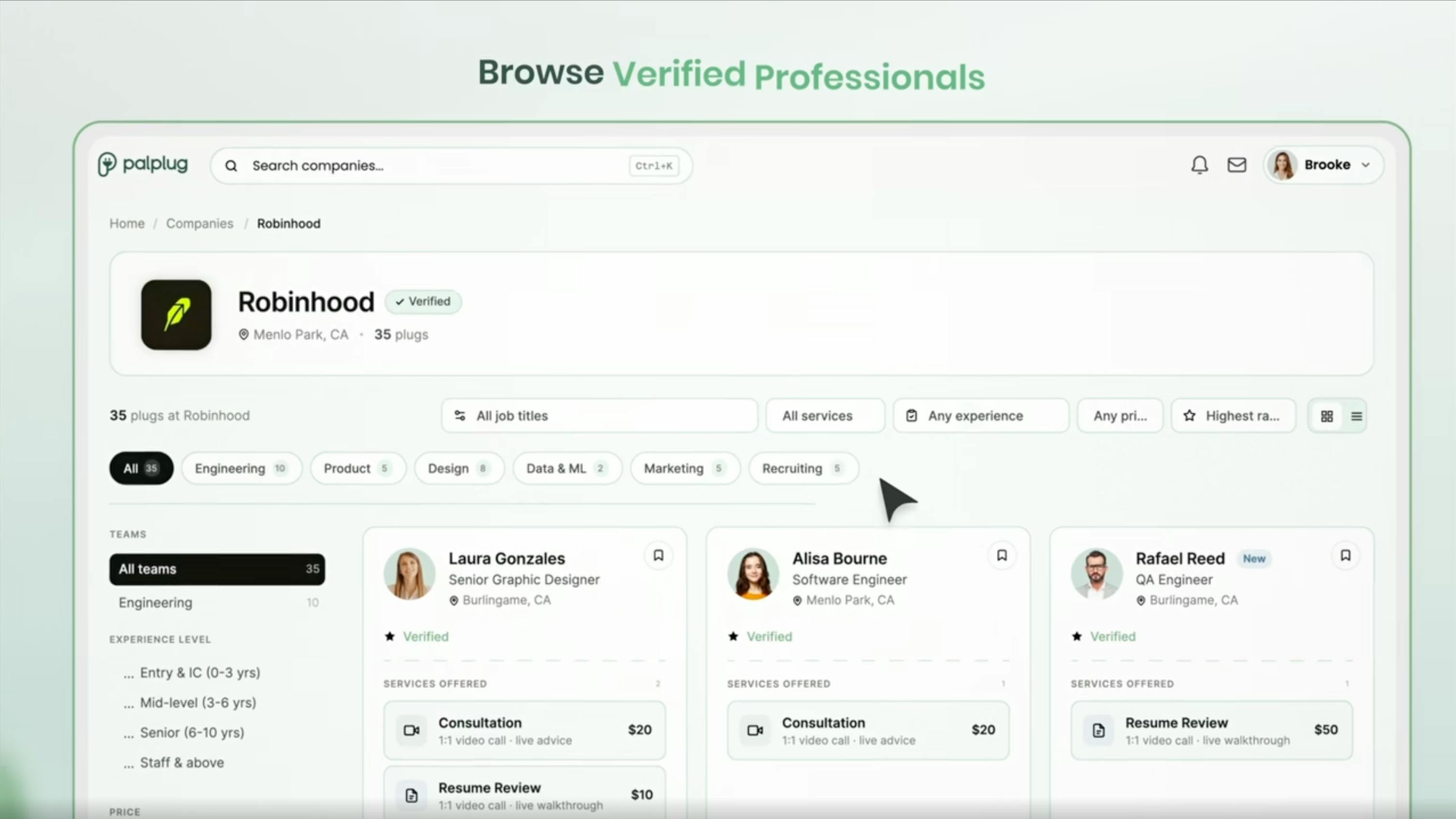Click 'Software Engineer' title text

(x=850, y=579)
